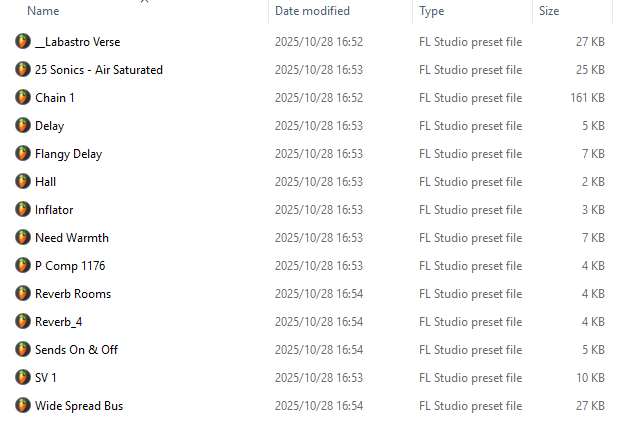This screenshot has width=624, height=422.
Task: Select the Reverb Rooms file name
Action: pyautogui.click(x=73, y=293)
